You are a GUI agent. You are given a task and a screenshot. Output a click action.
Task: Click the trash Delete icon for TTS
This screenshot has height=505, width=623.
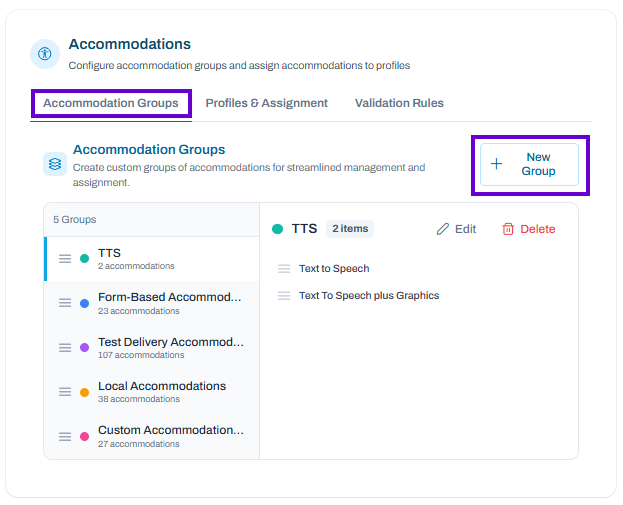pos(508,229)
